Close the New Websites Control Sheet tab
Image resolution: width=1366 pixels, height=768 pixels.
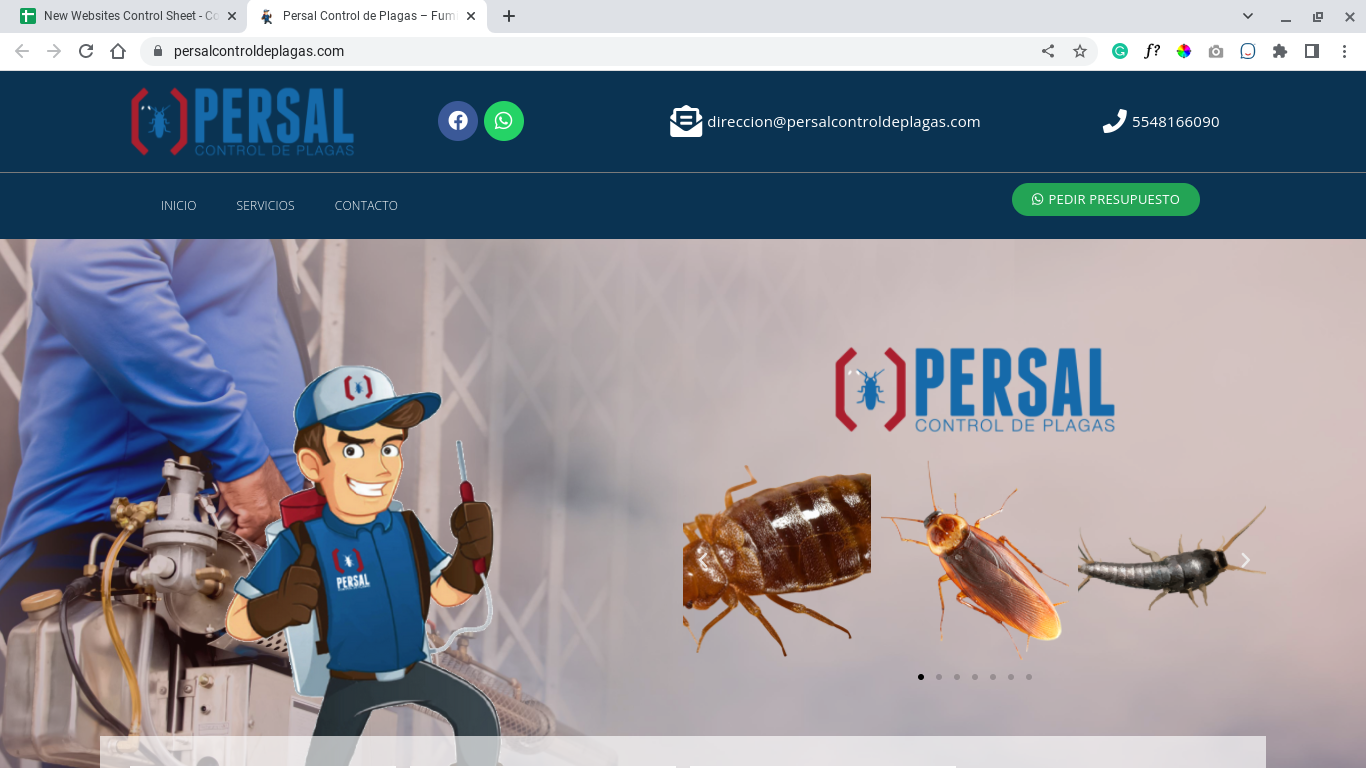tap(231, 16)
